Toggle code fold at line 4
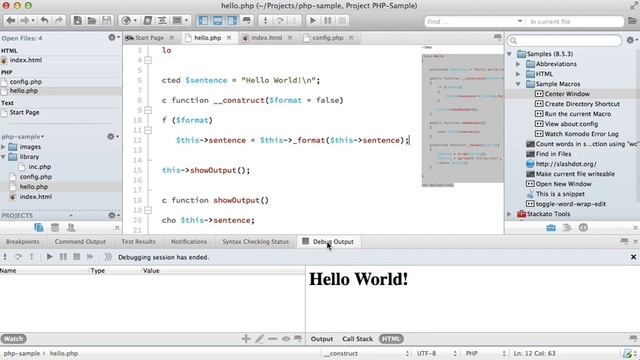Image resolution: width=640 pixels, height=360 pixels. point(148,60)
